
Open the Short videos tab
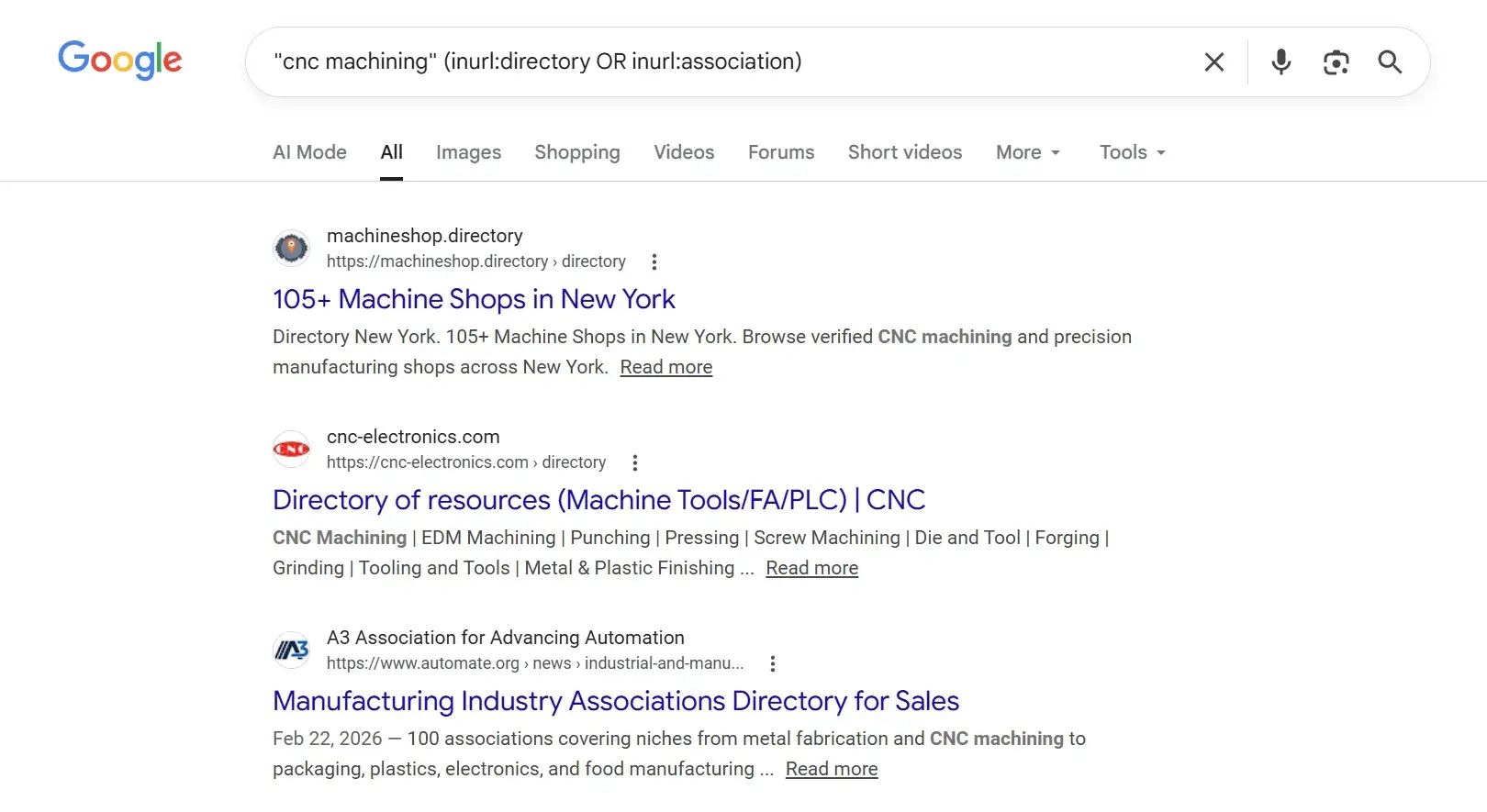pyautogui.click(x=905, y=152)
